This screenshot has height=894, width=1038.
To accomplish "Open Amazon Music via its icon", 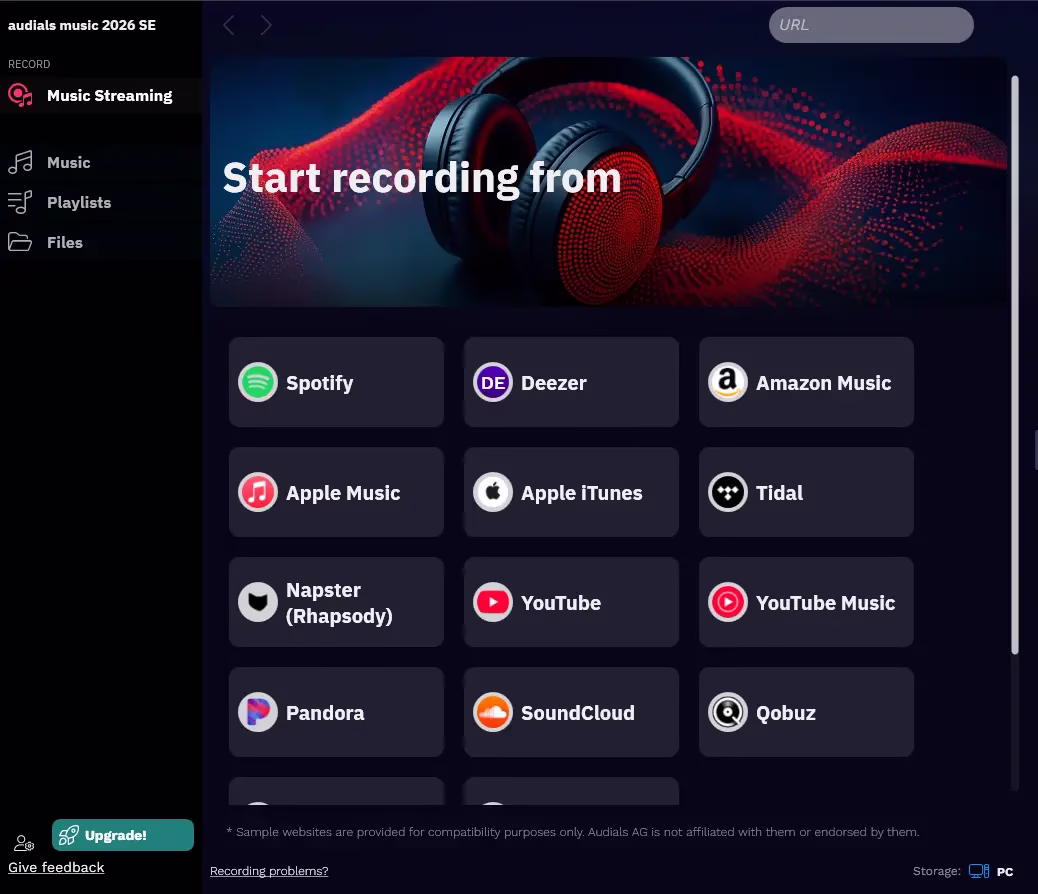I will pyautogui.click(x=728, y=382).
